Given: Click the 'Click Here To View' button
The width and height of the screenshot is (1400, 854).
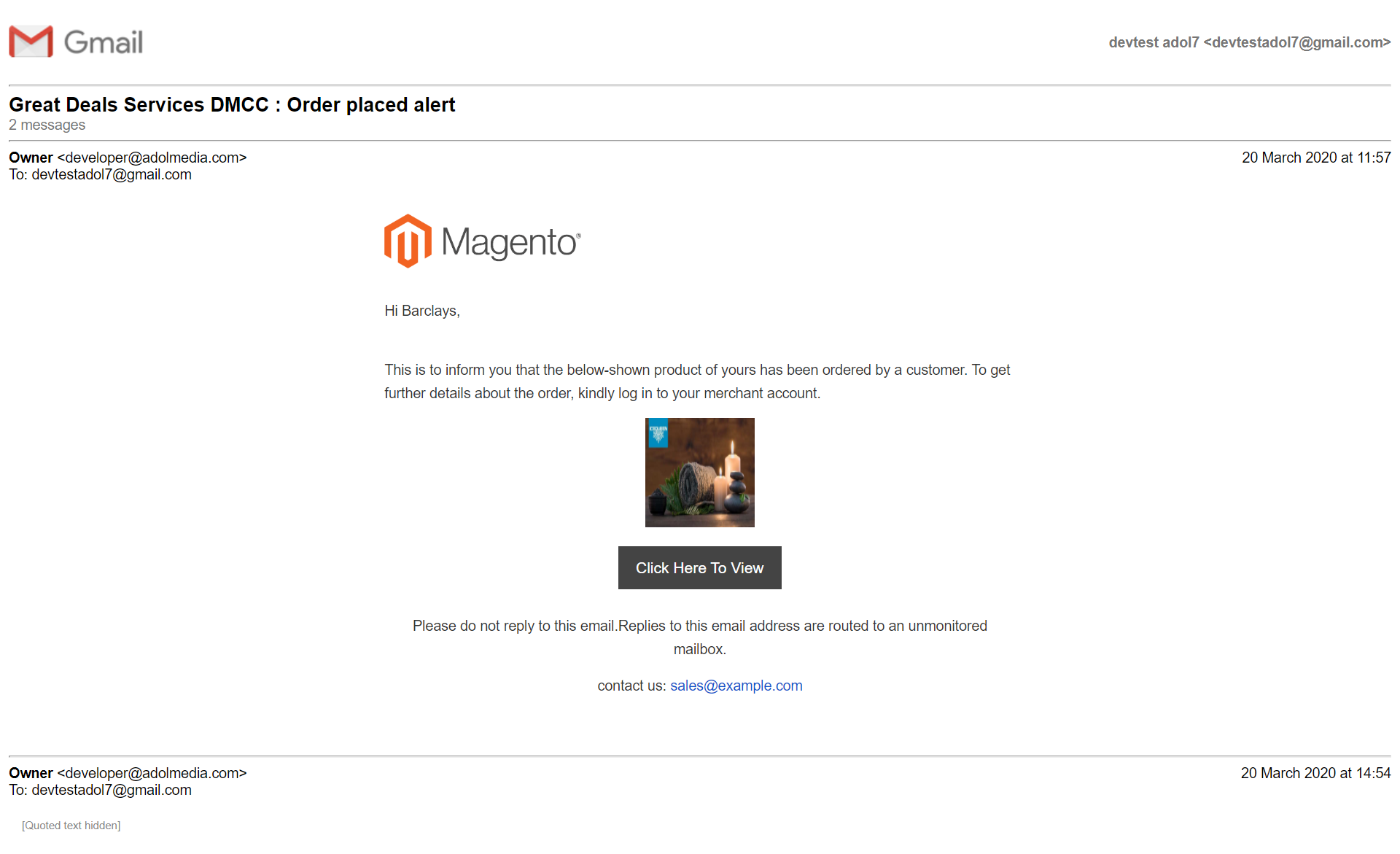Looking at the screenshot, I should [x=700, y=567].
